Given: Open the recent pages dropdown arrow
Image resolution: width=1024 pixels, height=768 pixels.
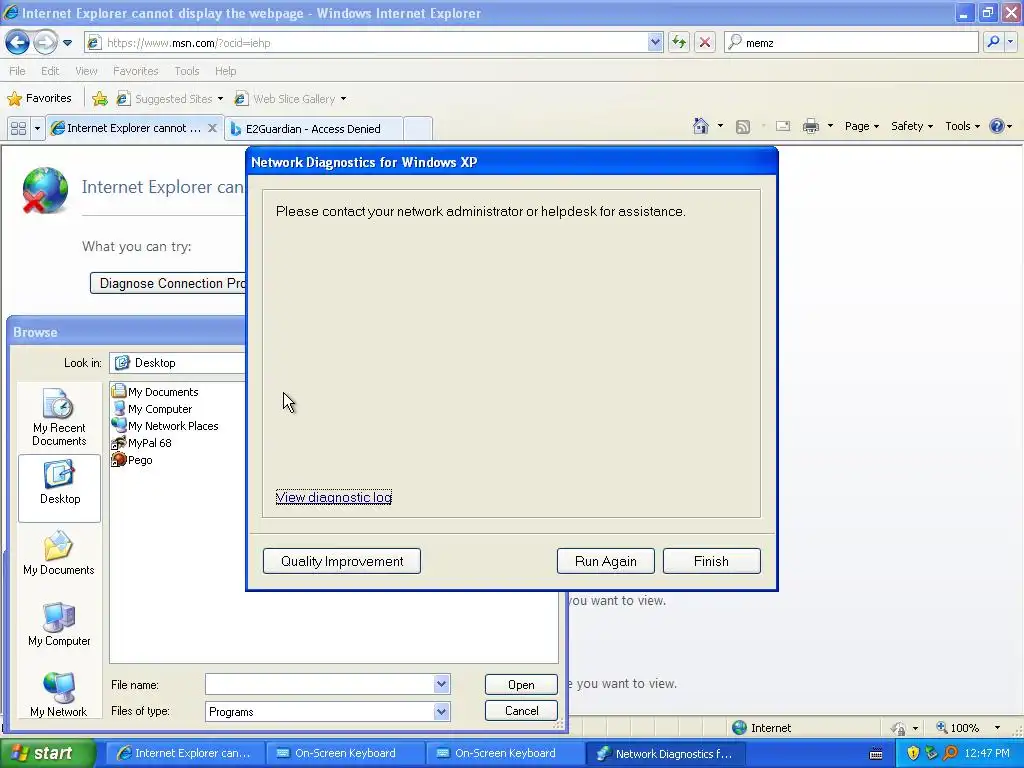Looking at the screenshot, I should pyautogui.click(x=67, y=43).
